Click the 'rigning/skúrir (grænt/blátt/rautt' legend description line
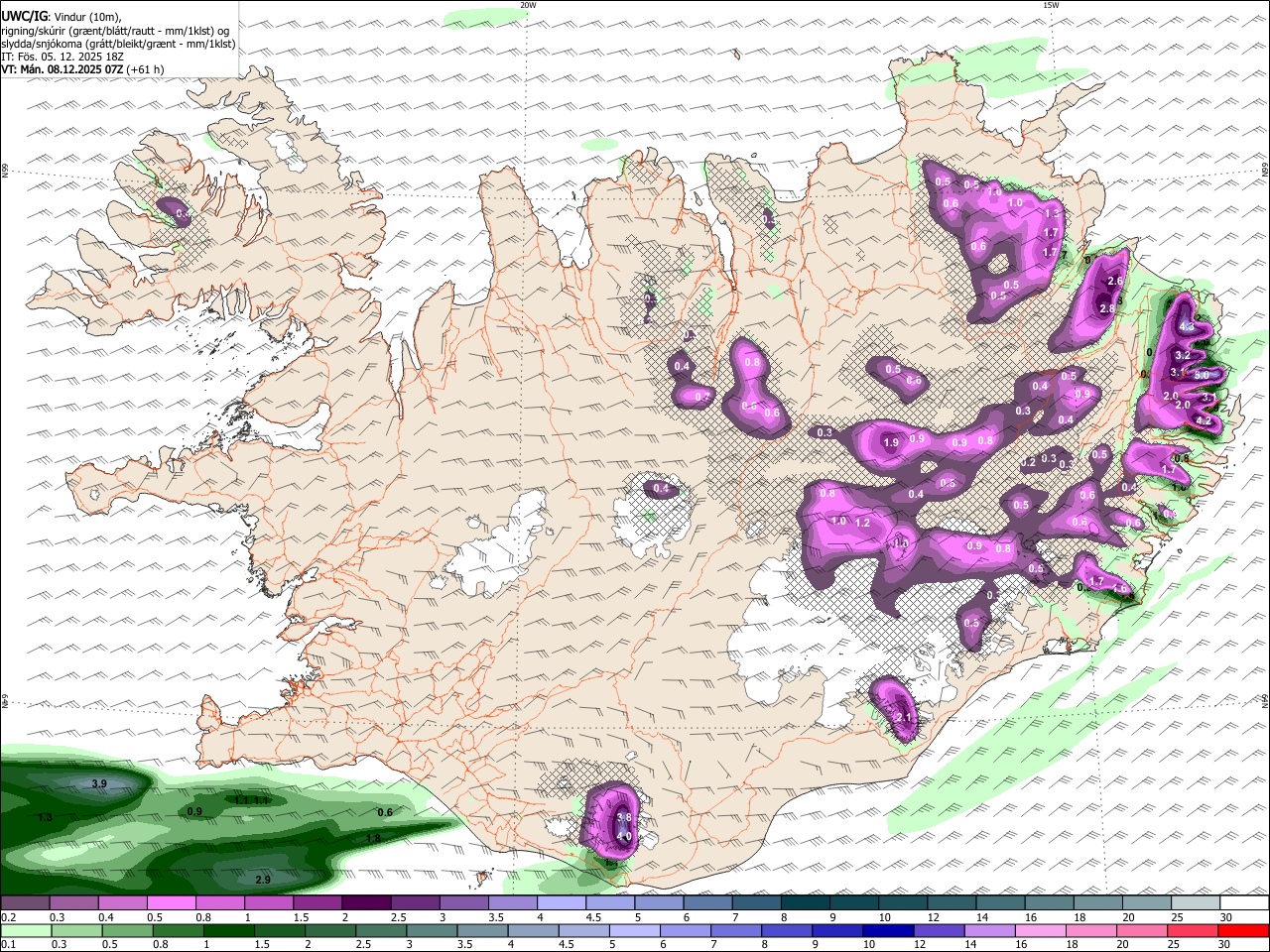The image size is (1270, 952). (x=115, y=31)
